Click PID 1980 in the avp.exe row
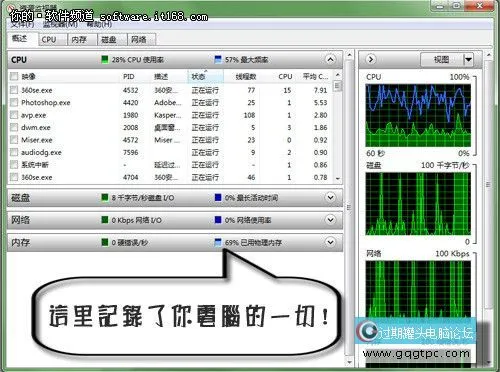 click(x=130, y=115)
